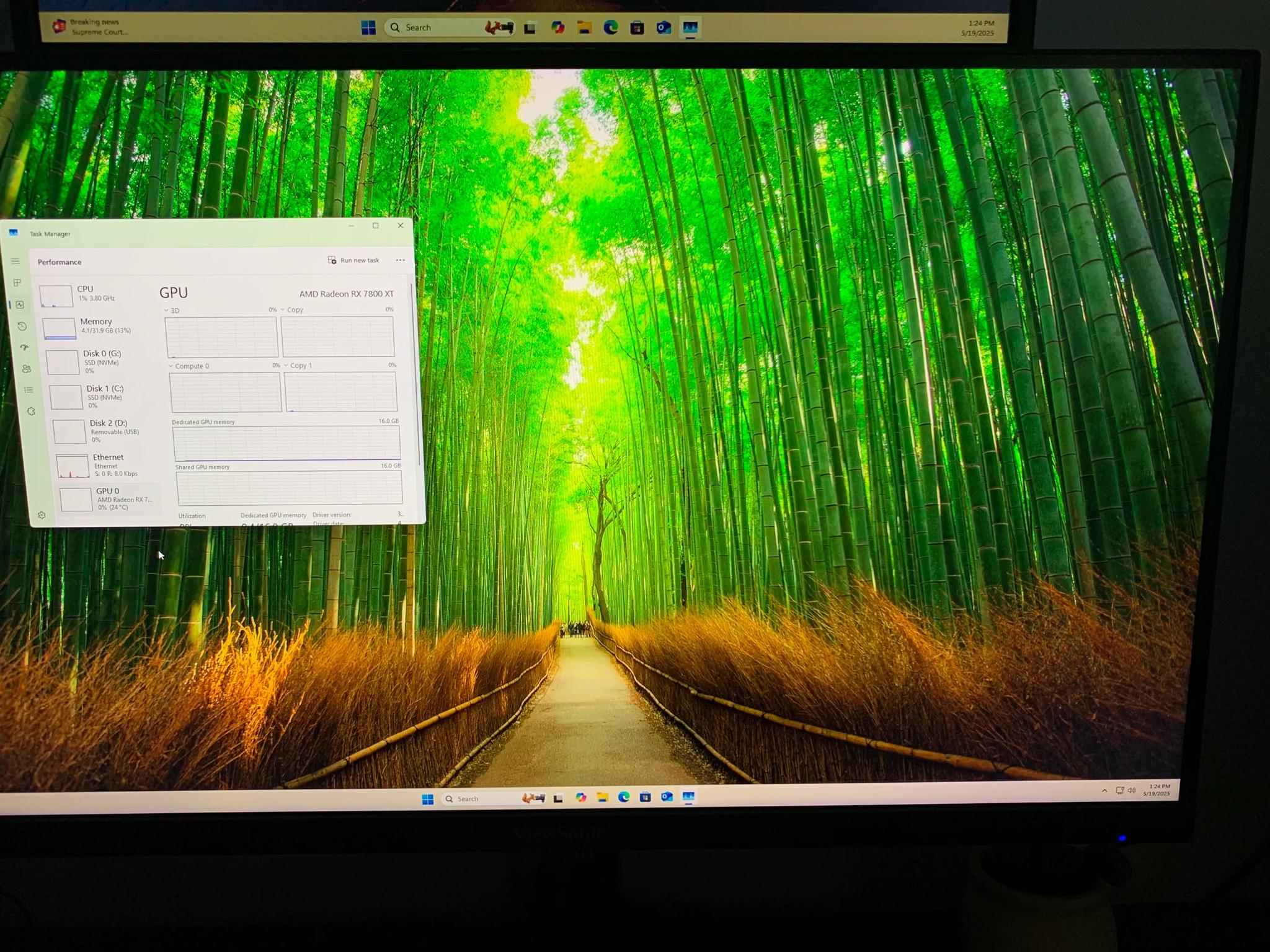Click Task Manager icon on main taskbar
This screenshot has height=952, width=1270.
pos(688,796)
